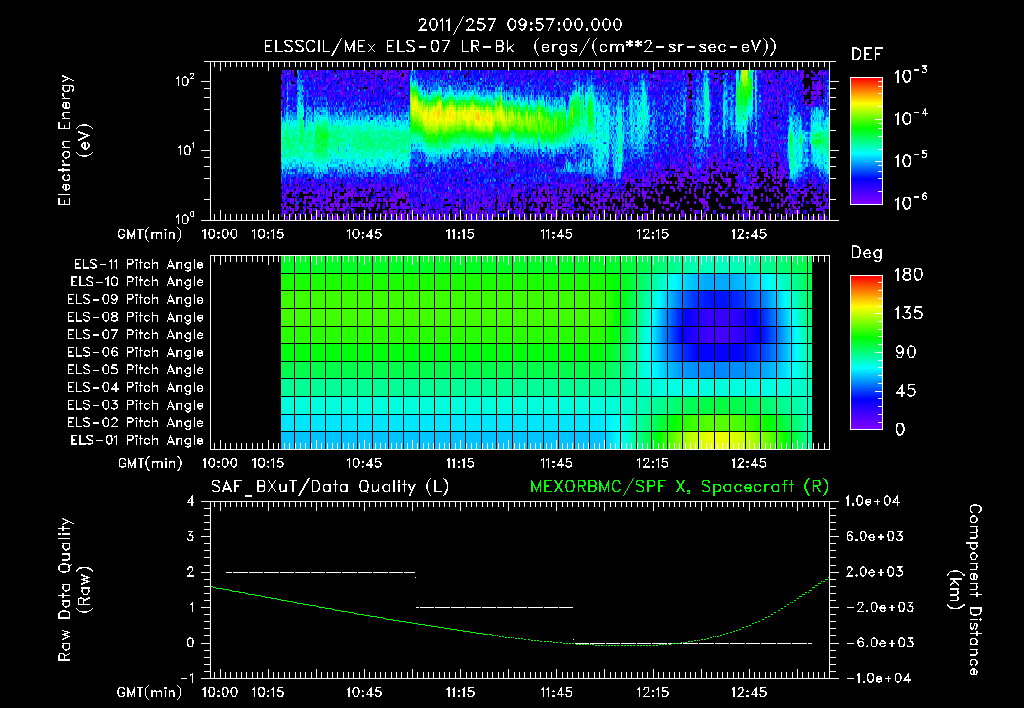Click the 0 tick on the Deg colorbar
1024x708 pixels.
pyautogui.click(x=900, y=429)
